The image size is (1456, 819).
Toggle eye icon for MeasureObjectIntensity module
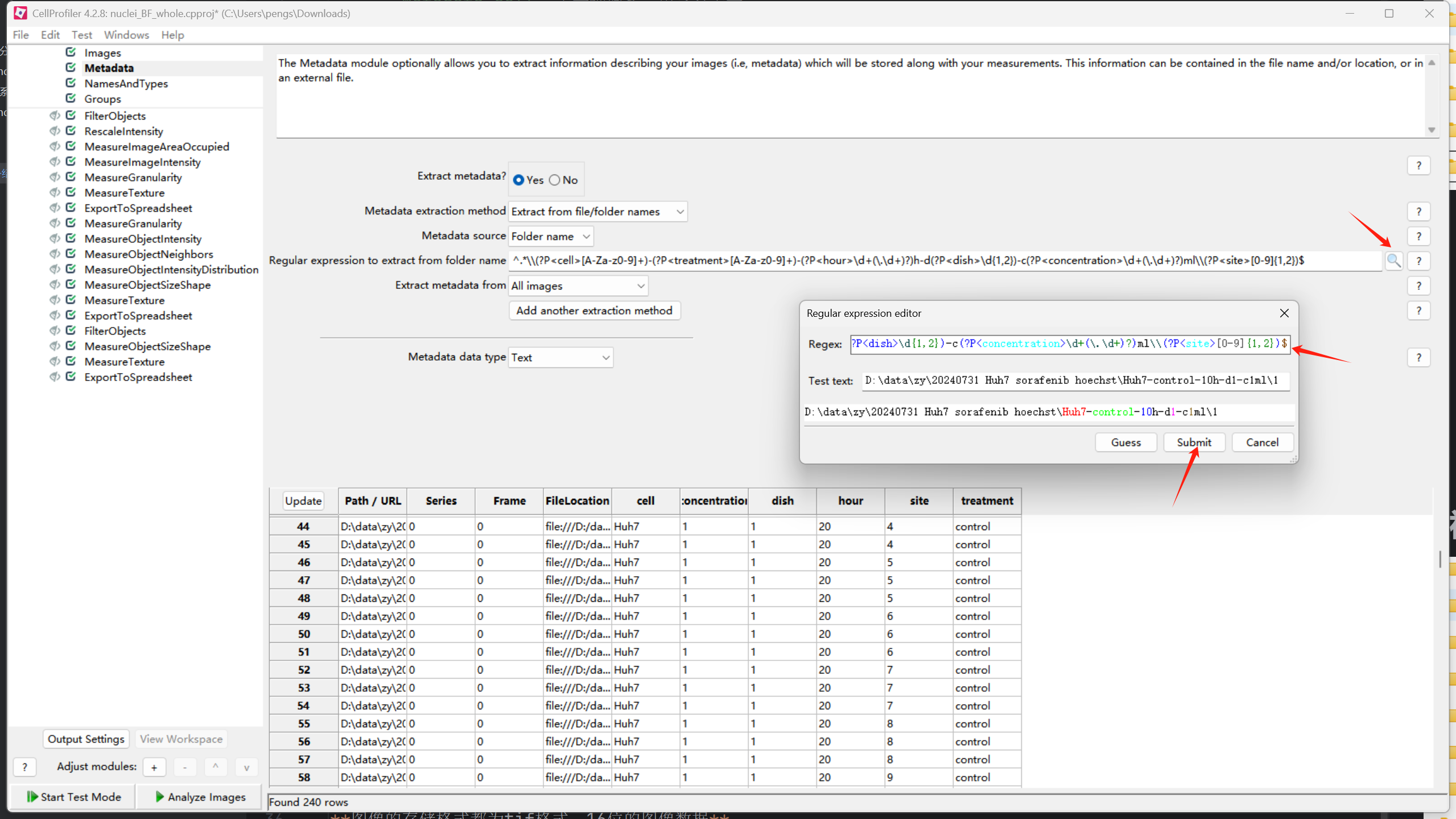(x=55, y=238)
